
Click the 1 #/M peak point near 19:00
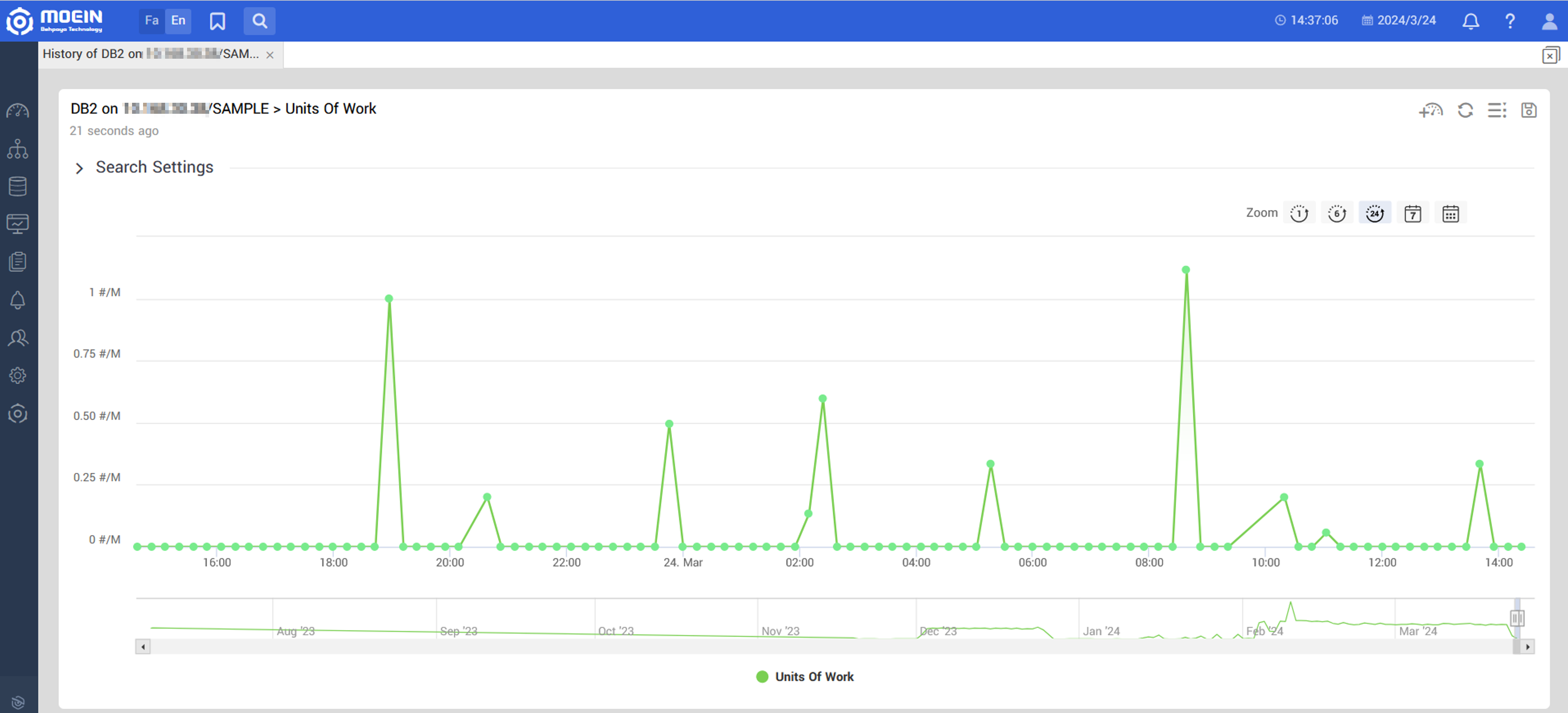(389, 298)
